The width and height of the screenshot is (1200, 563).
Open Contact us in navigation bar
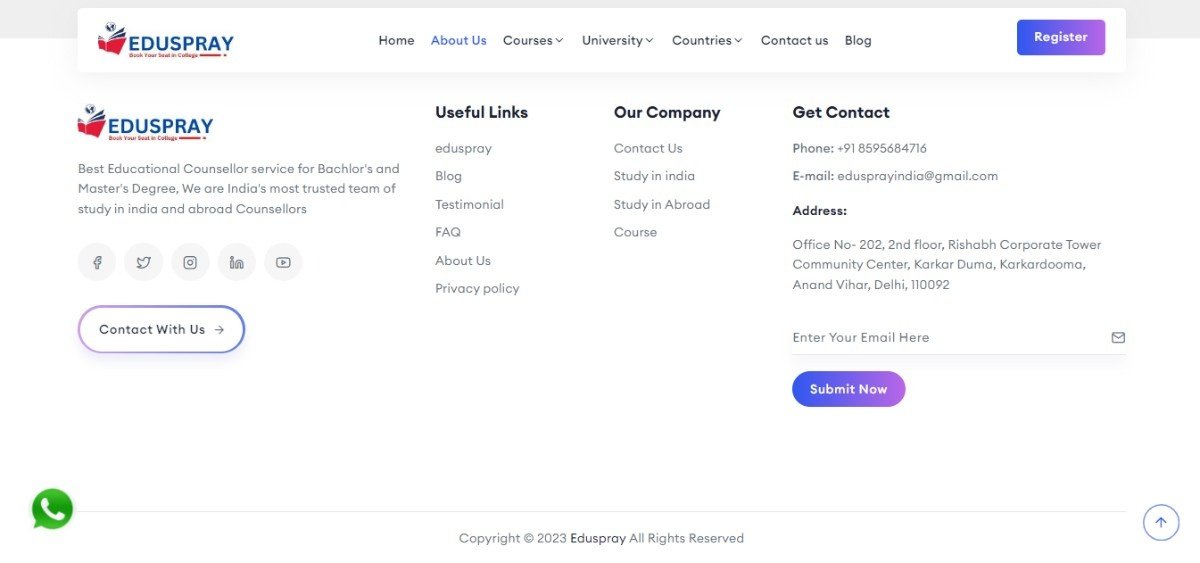point(794,41)
